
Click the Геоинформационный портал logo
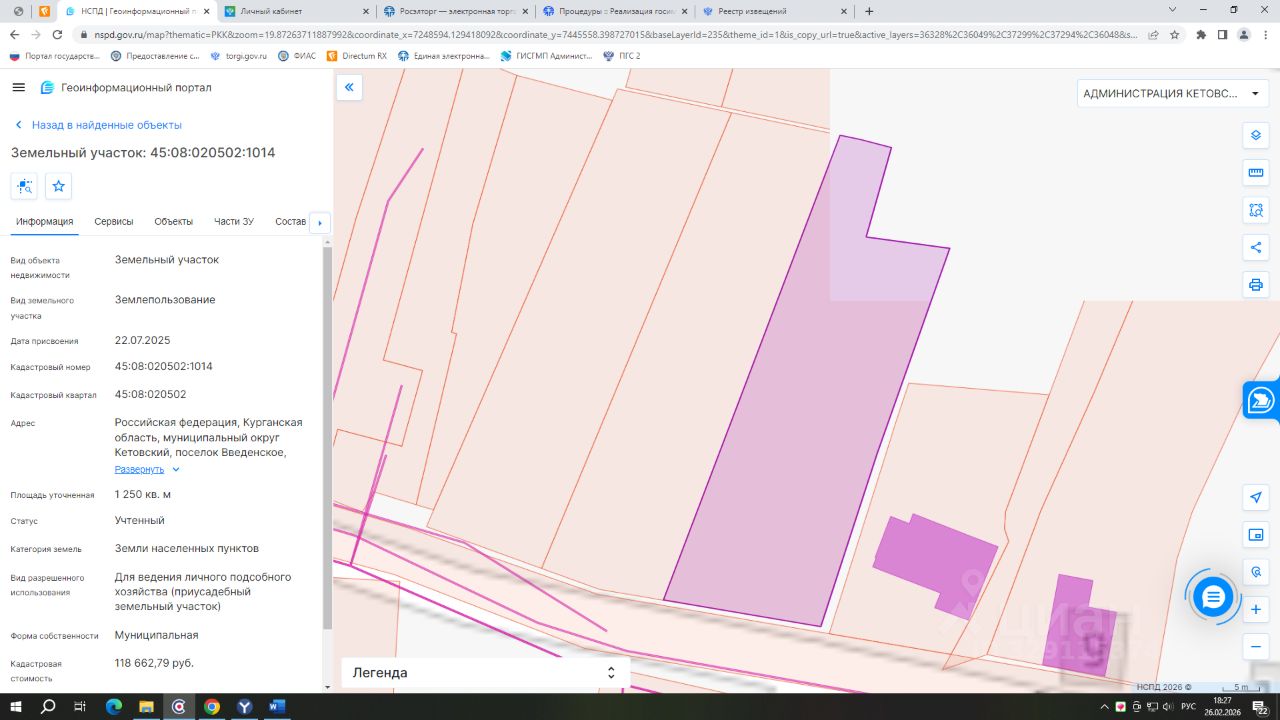click(x=126, y=87)
